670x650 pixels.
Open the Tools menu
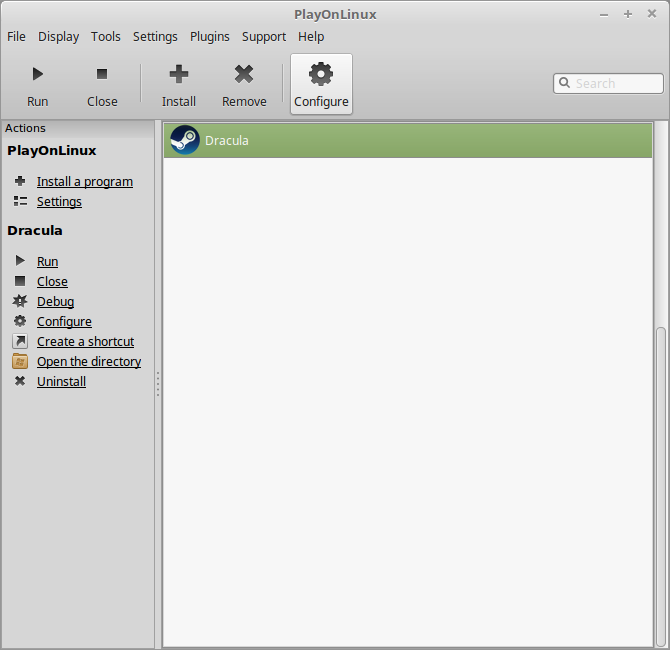(106, 37)
